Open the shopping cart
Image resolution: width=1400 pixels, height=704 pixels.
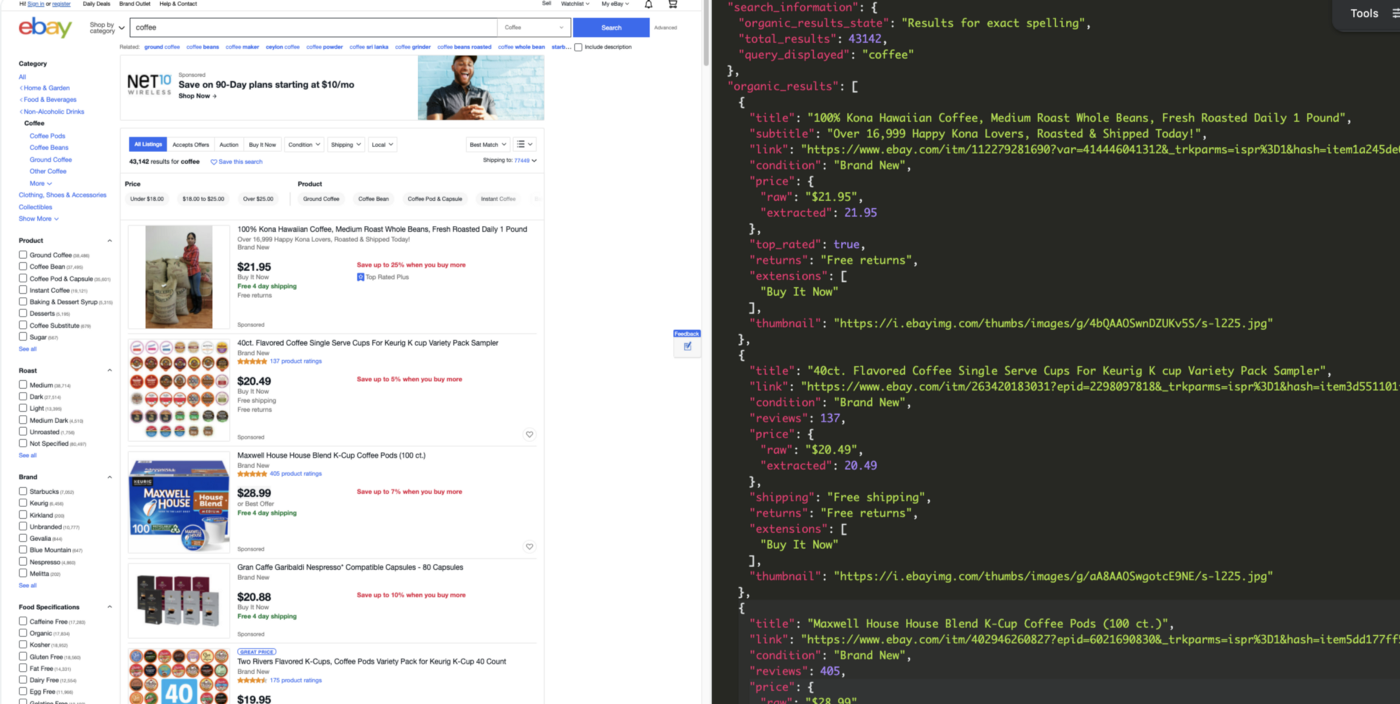tap(673, 4)
